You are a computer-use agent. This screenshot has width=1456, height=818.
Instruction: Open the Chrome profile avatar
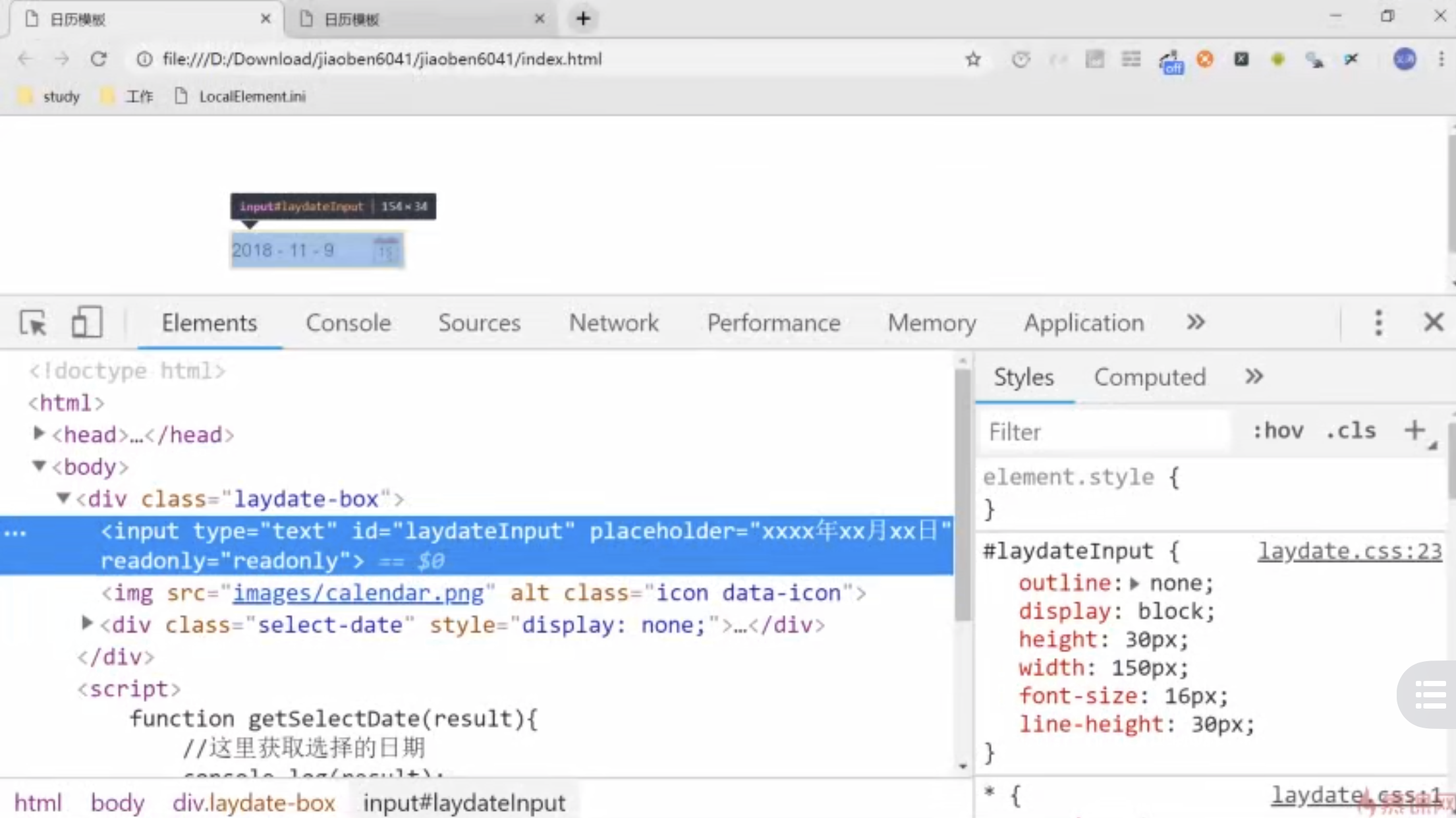coord(1404,59)
